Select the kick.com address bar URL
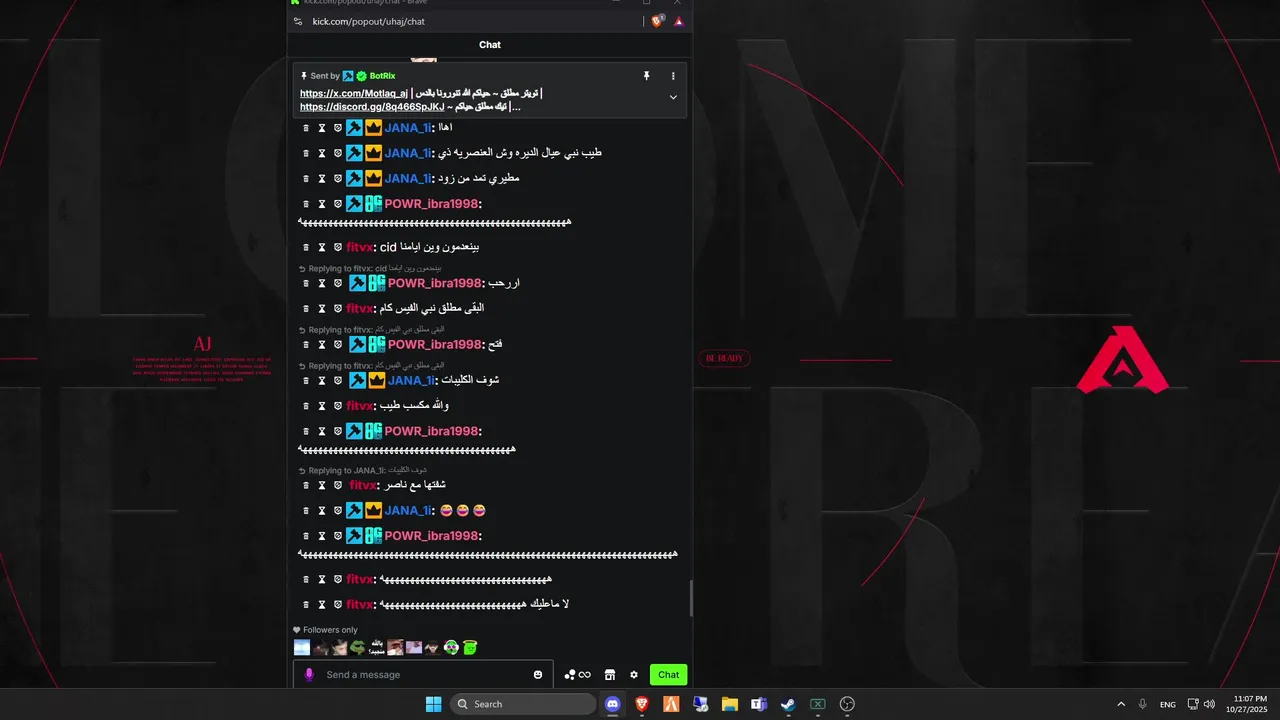The width and height of the screenshot is (1280, 720). coord(369,21)
